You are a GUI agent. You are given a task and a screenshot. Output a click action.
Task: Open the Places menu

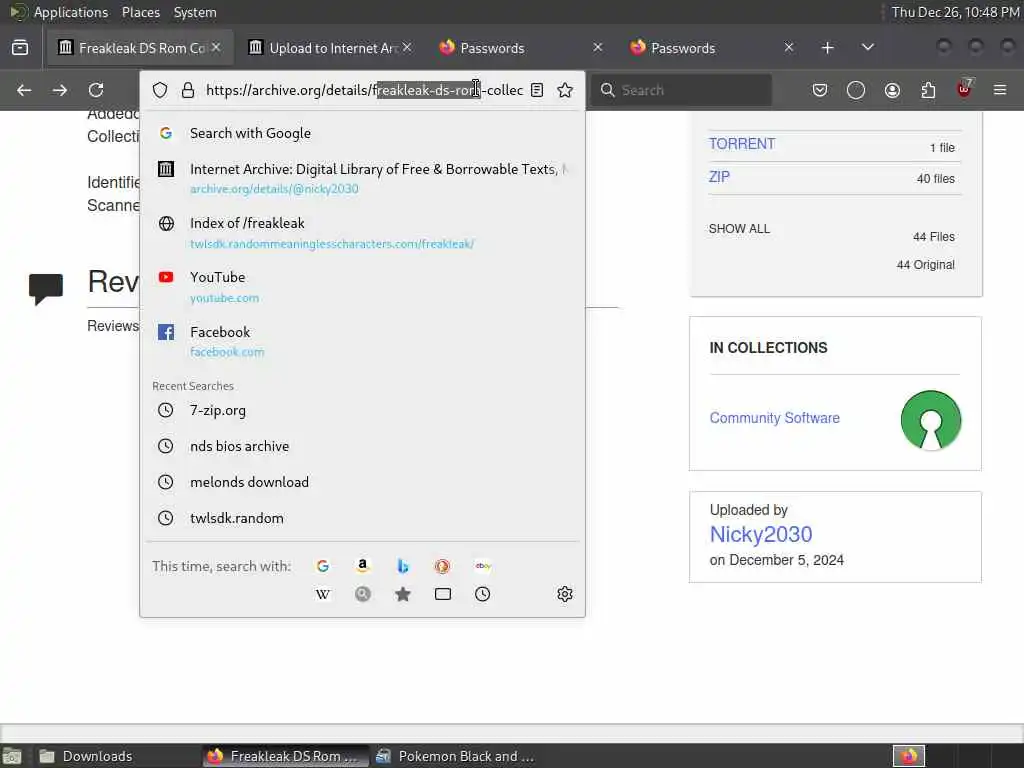click(x=140, y=12)
